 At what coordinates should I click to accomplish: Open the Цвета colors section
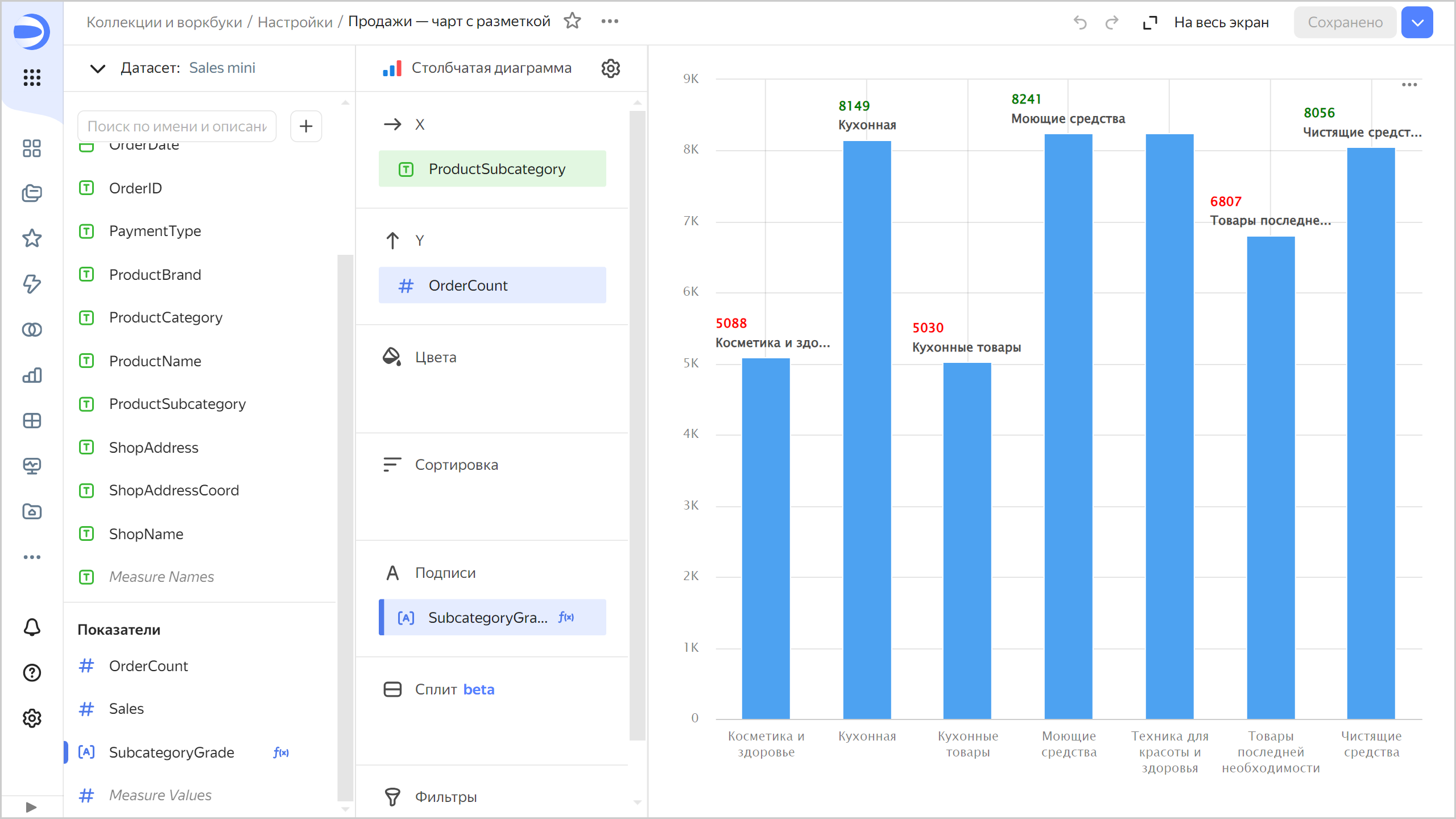point(435,357)
